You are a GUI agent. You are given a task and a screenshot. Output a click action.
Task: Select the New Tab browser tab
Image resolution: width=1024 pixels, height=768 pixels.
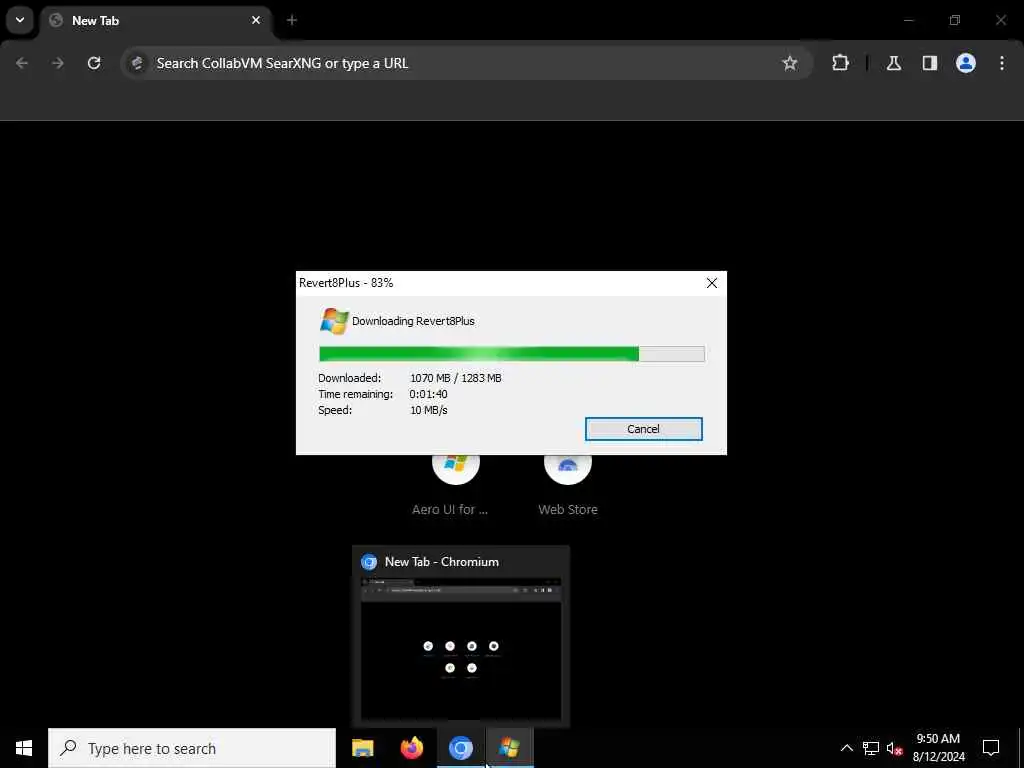click(x=156, y=21)
